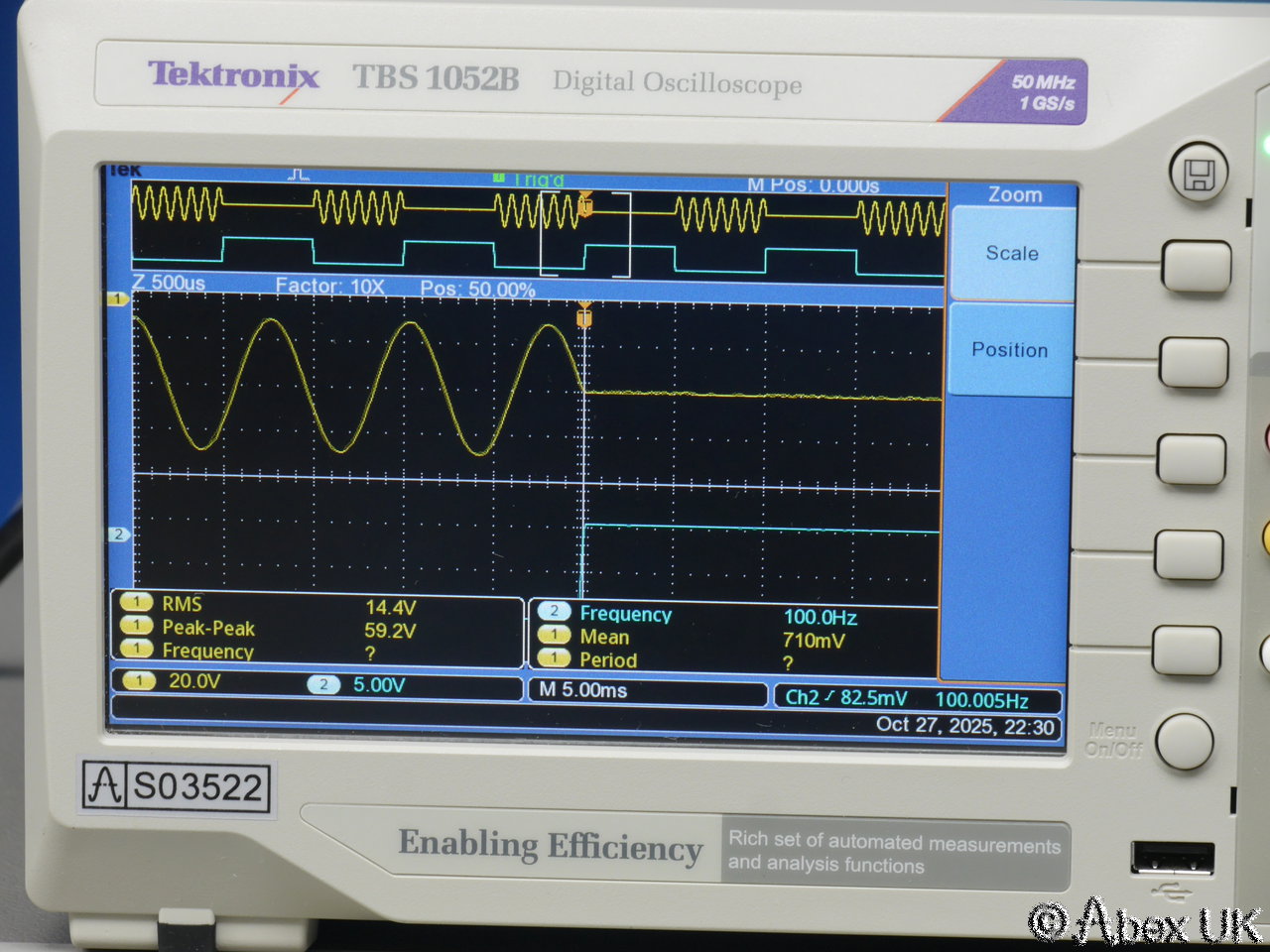Click the M 5.00ms timebase readout
This screenshot has width=1270, height=952.
[583, 690]
